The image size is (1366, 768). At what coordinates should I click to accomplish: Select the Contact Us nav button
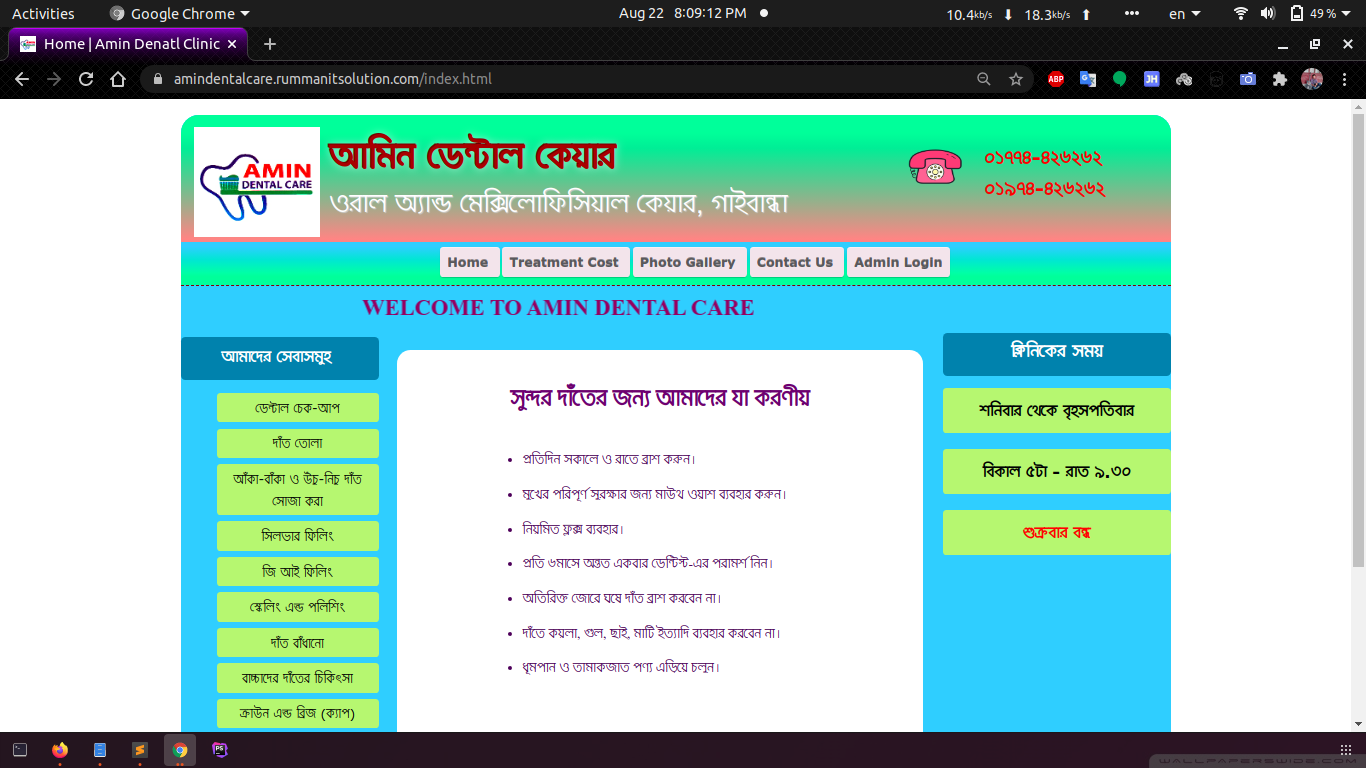pos(795,262)
